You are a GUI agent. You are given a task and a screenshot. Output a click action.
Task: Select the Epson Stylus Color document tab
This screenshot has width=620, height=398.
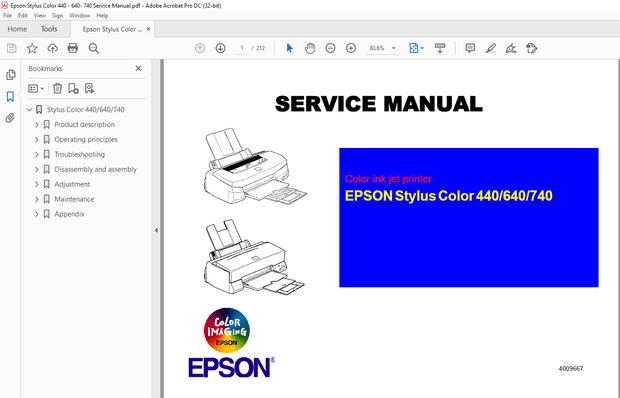(x=112, y=29)
